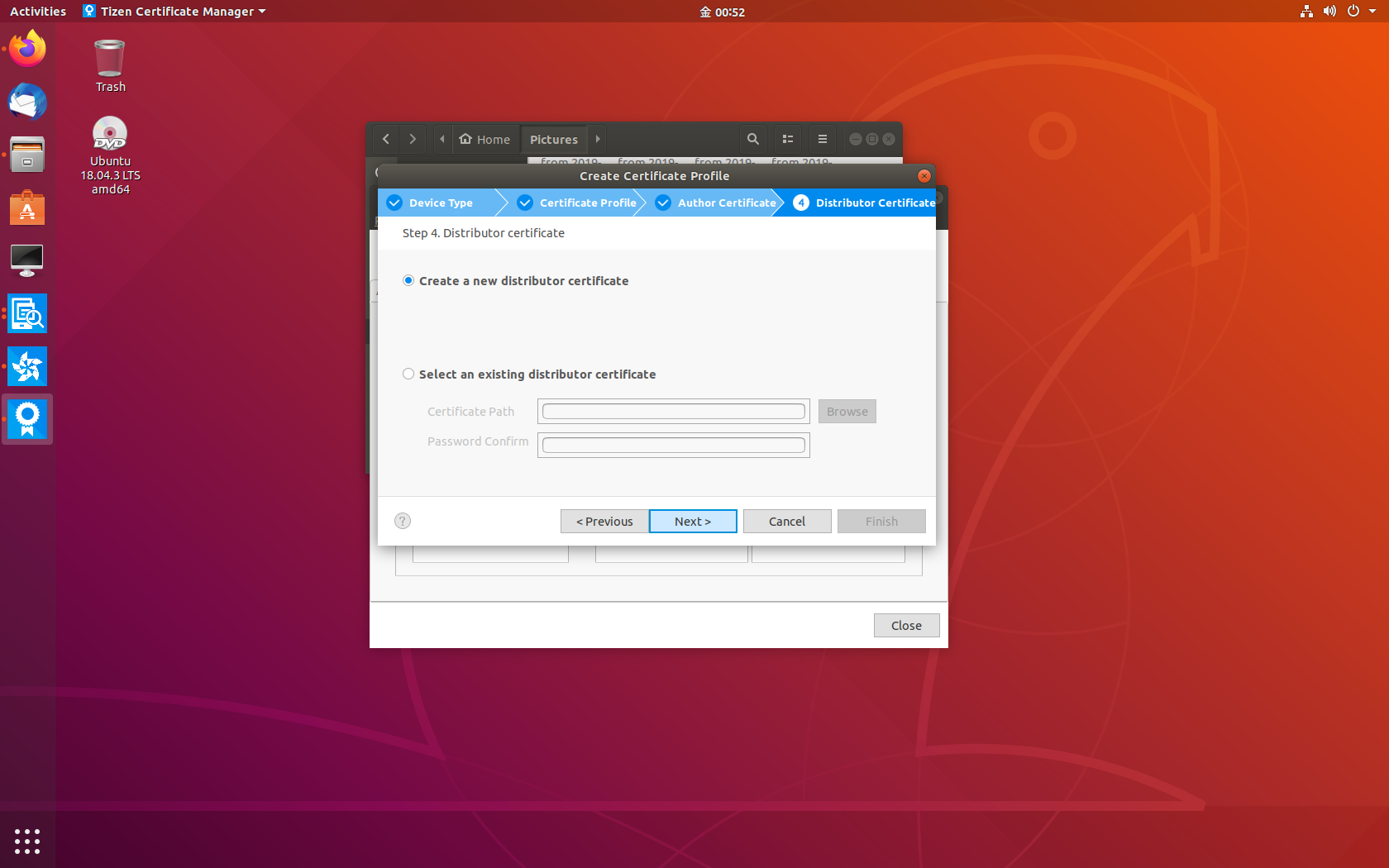Open the Tizen pinwheel icon in dock
1389x868 pixels.
point(27,366)
